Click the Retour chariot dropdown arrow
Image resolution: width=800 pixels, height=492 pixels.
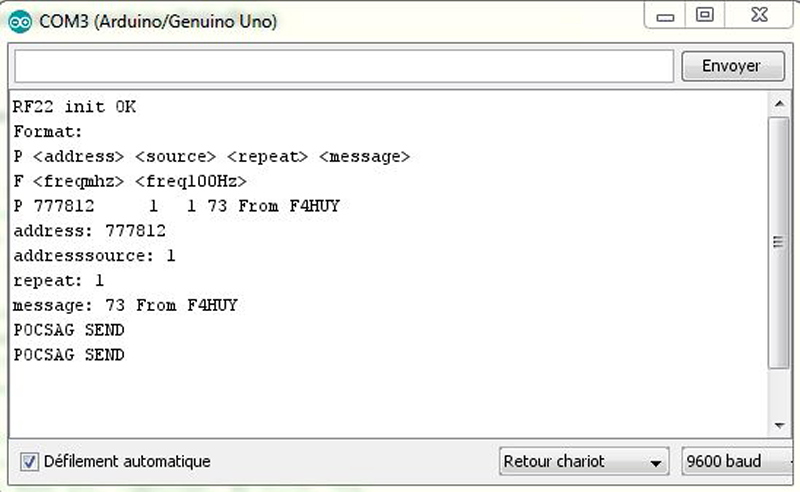pos(656,463)
